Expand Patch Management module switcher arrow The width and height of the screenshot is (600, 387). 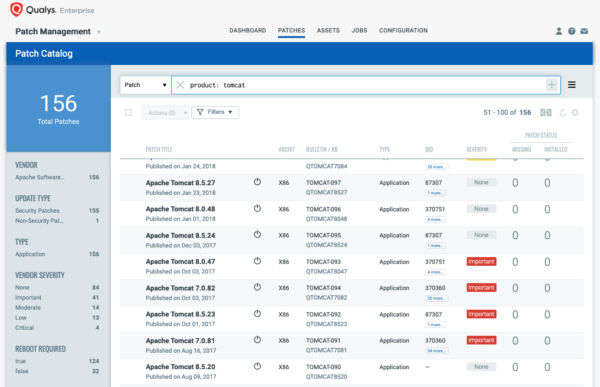pos(99,32)
